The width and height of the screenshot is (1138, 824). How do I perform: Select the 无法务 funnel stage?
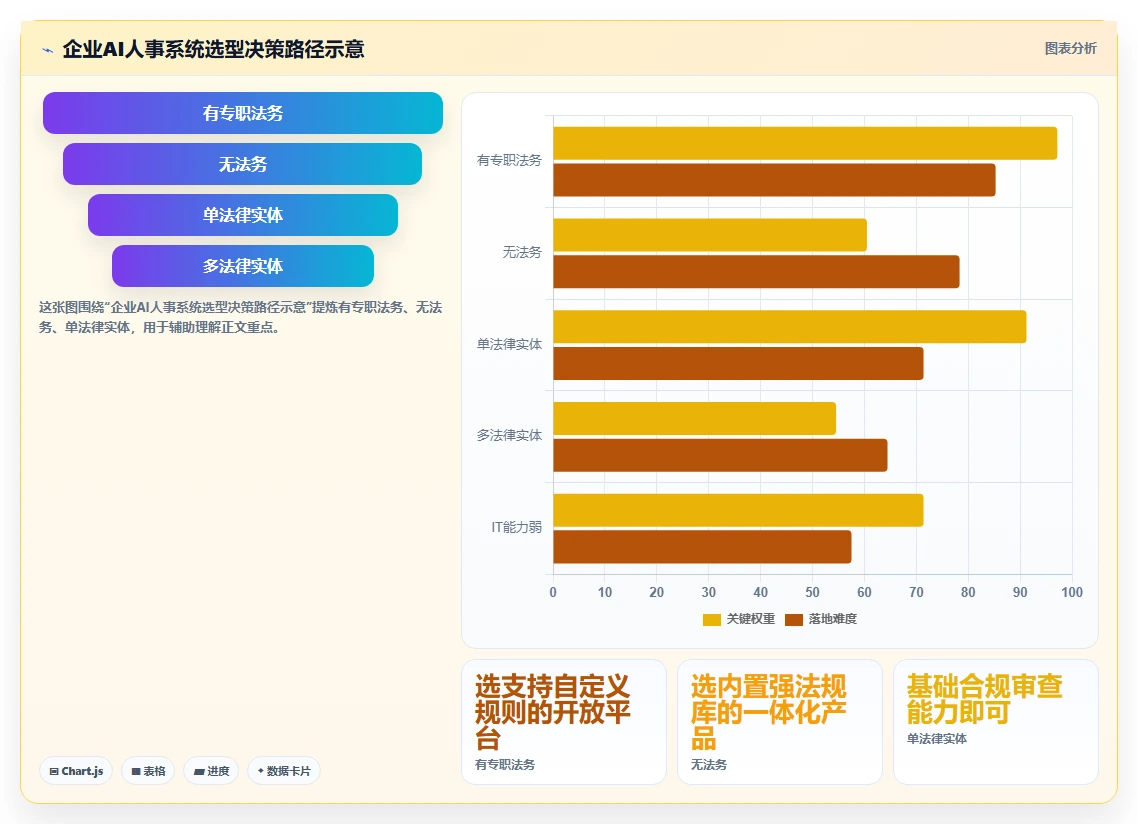tap(242, 164)
